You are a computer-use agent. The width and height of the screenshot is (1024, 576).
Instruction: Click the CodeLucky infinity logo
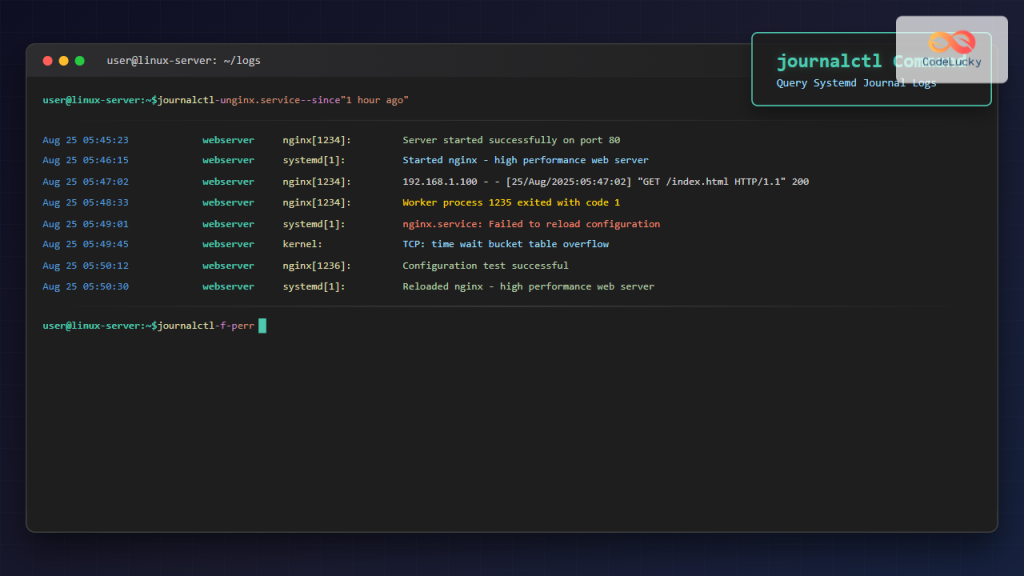(952, 42)
